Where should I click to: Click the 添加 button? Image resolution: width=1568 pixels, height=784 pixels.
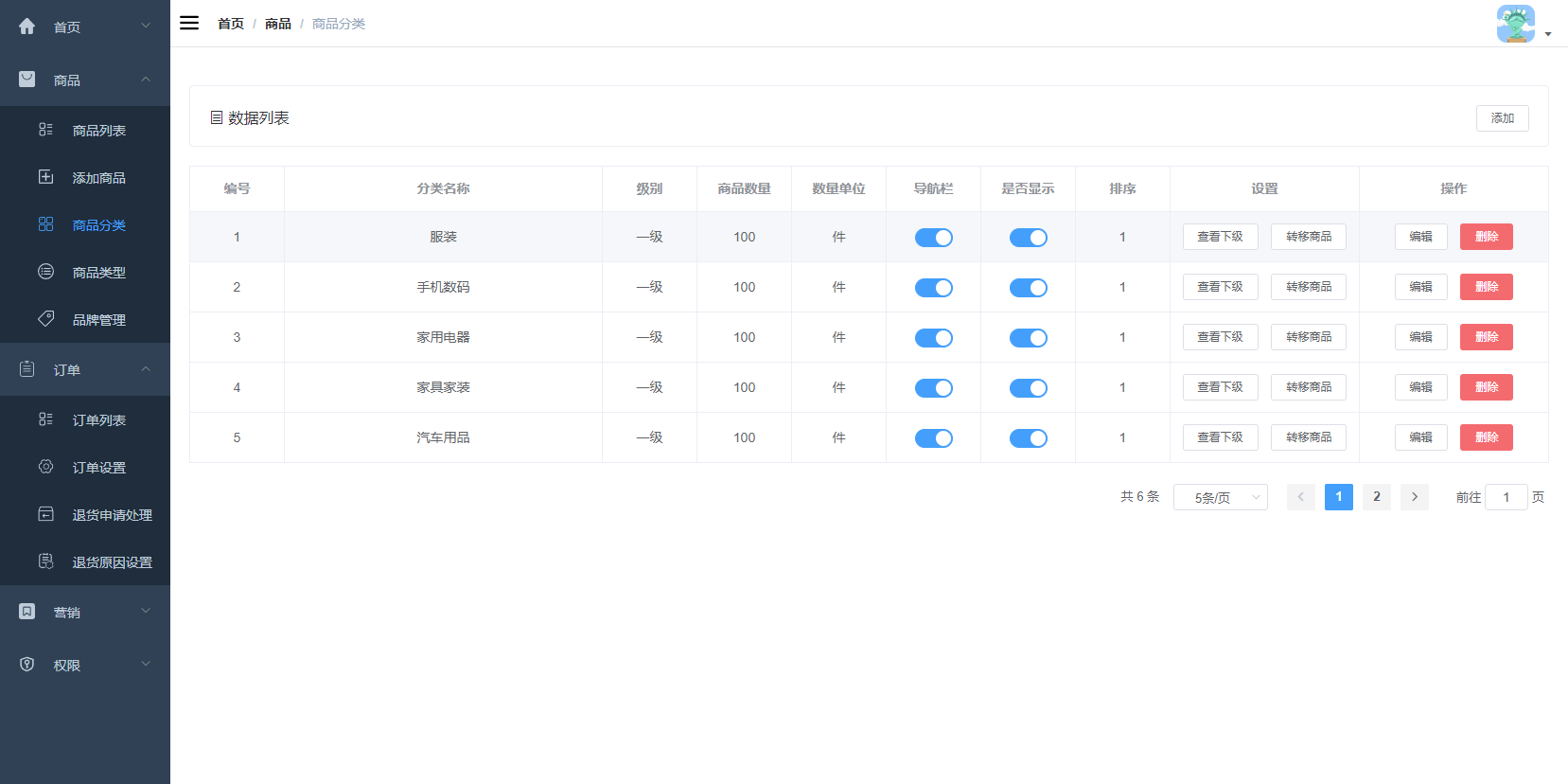pyautogui.click(x=1502, y=118)
